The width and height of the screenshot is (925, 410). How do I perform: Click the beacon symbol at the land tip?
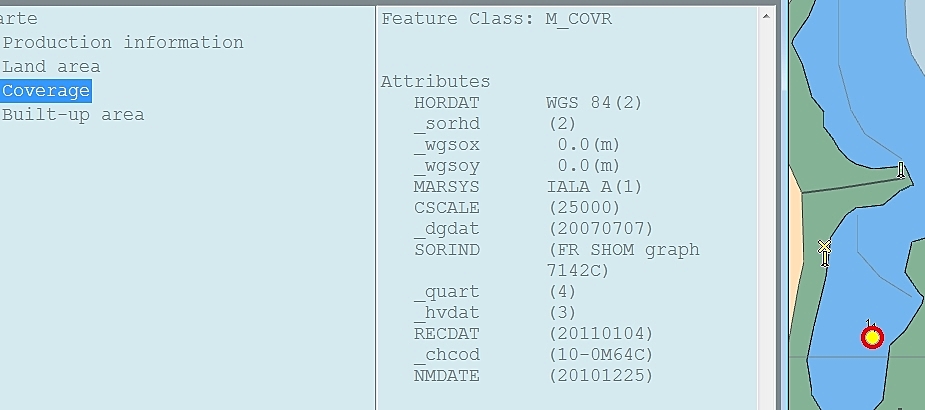pyautogui.click(x=901, y=170)
